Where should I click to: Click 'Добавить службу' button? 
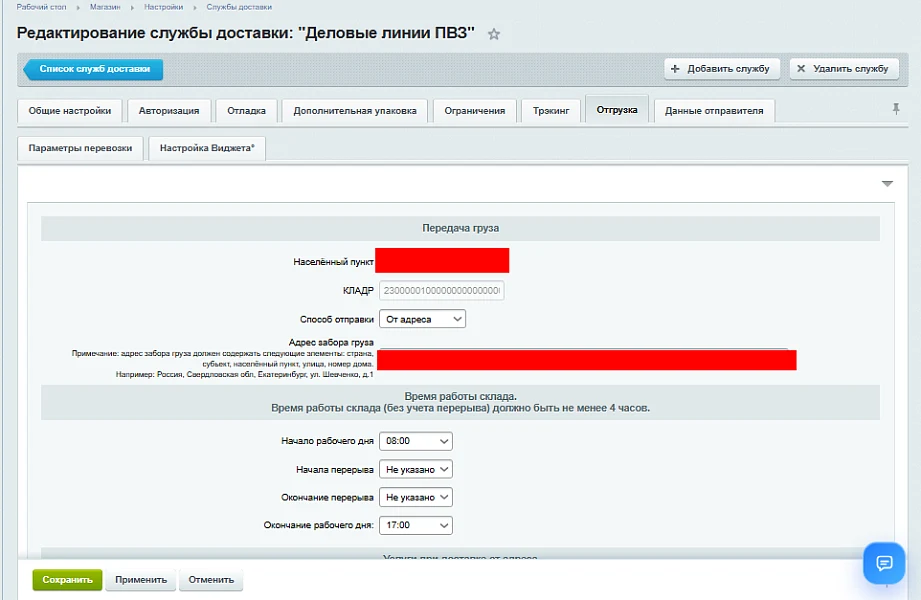pos(721,69)
